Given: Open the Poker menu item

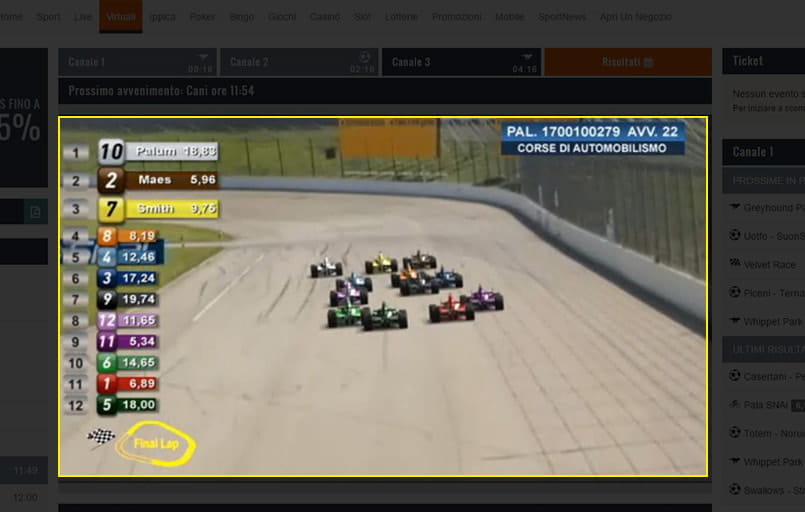Looking at the screenshot, I should [x=202, y=17].
